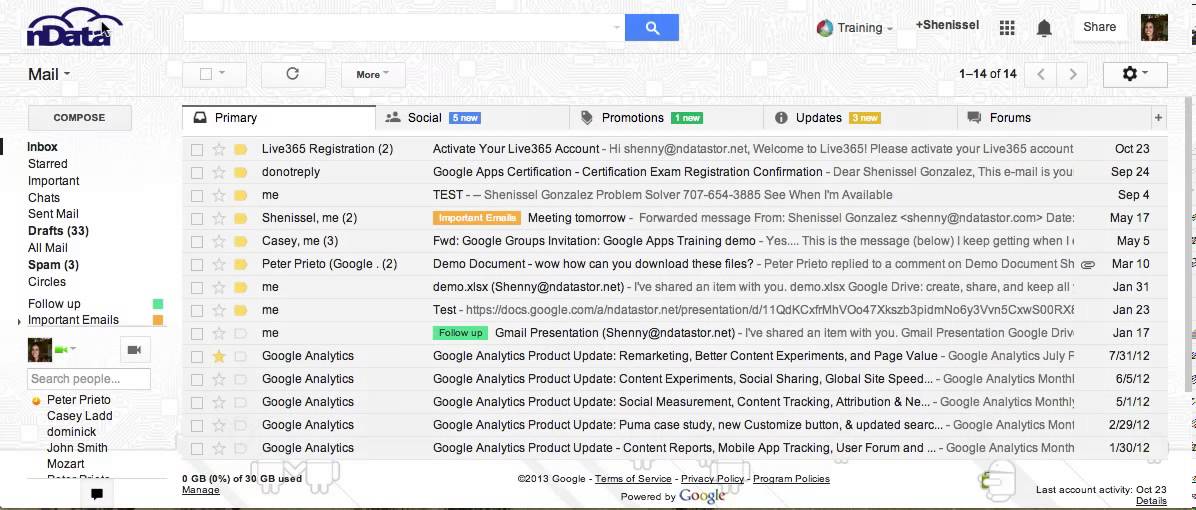Toggle importance marker on Peter Prieto email

pos(240,264)
